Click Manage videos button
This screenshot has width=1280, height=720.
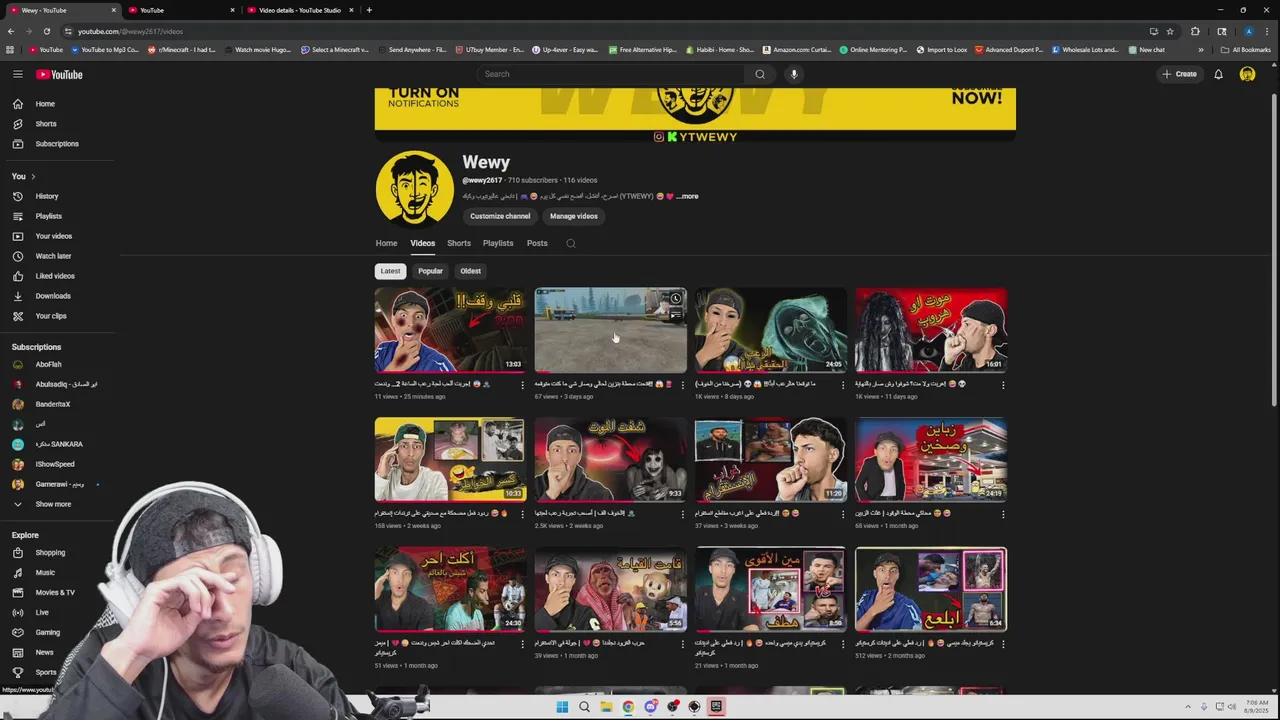click(574, 216)
